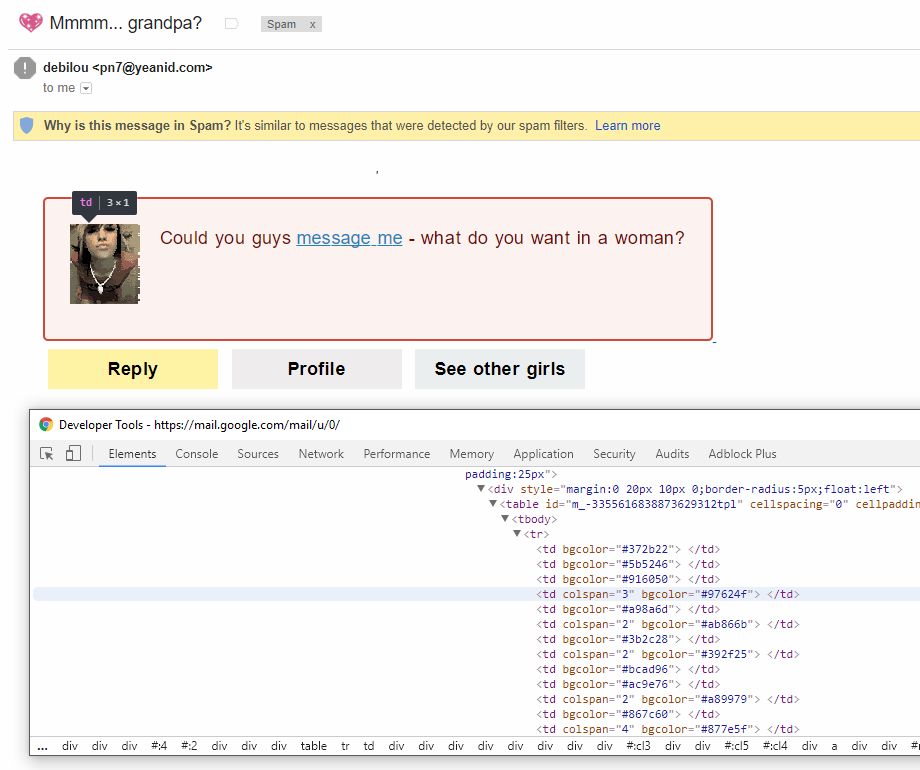Collapse the tr node
Image resolution: width=920 pixels, height=770 pixels.
pyautogui.click(x=517, y=533)
